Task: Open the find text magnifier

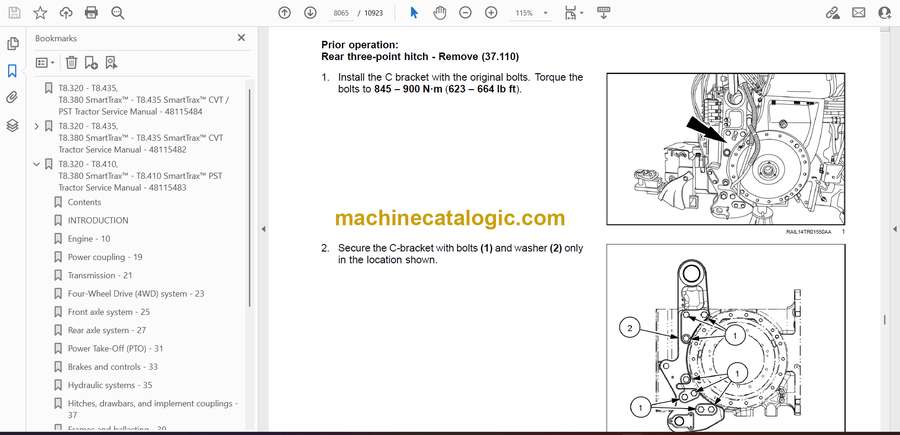Action: (x=118, y=13)
